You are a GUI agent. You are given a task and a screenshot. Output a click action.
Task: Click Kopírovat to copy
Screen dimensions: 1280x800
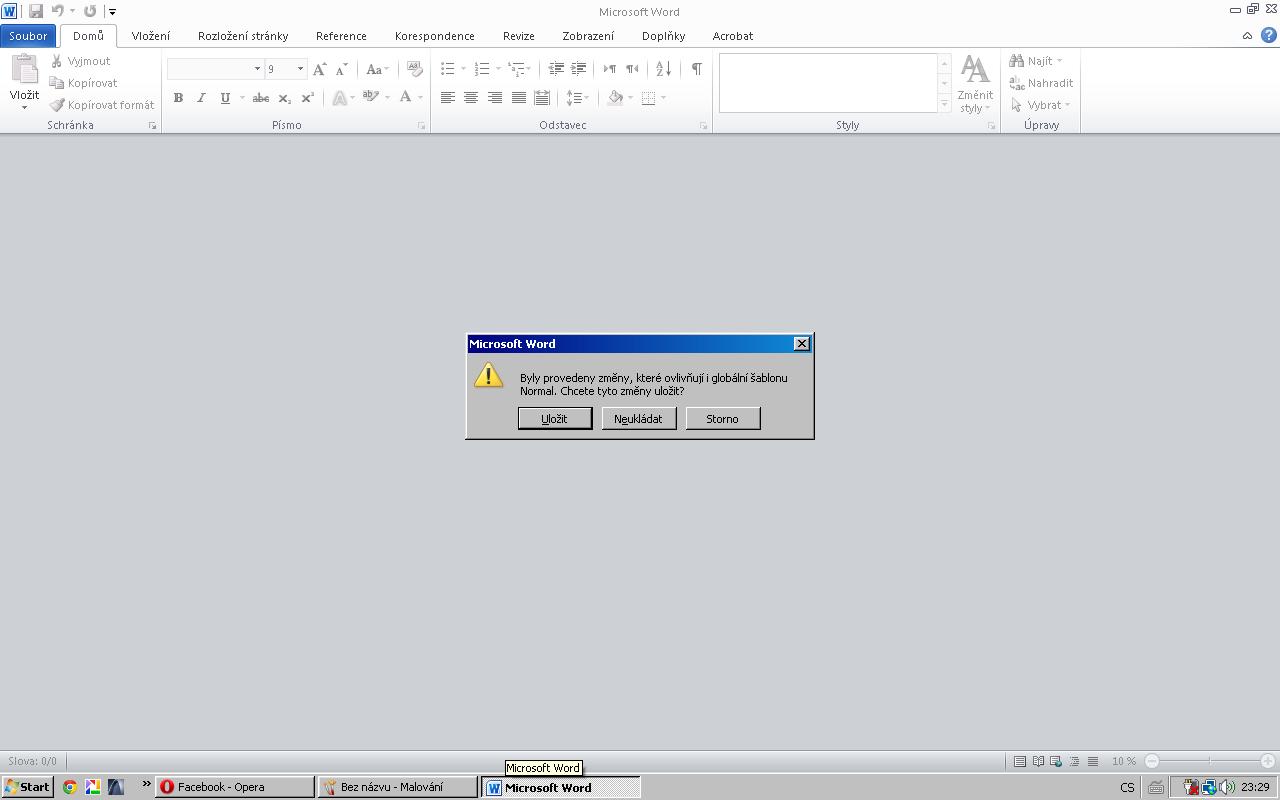(x=84, y=83)
